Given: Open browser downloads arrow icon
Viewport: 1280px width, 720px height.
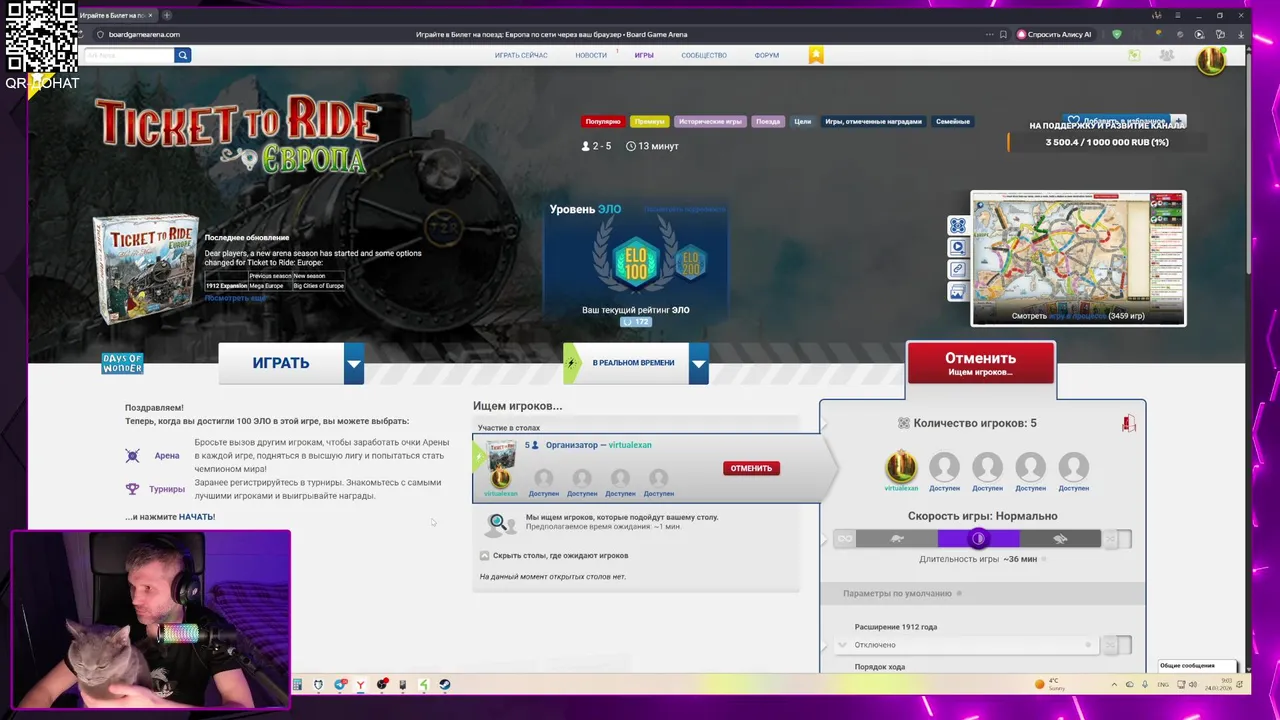Looking at the screenshot, I should coord(1241,34).
